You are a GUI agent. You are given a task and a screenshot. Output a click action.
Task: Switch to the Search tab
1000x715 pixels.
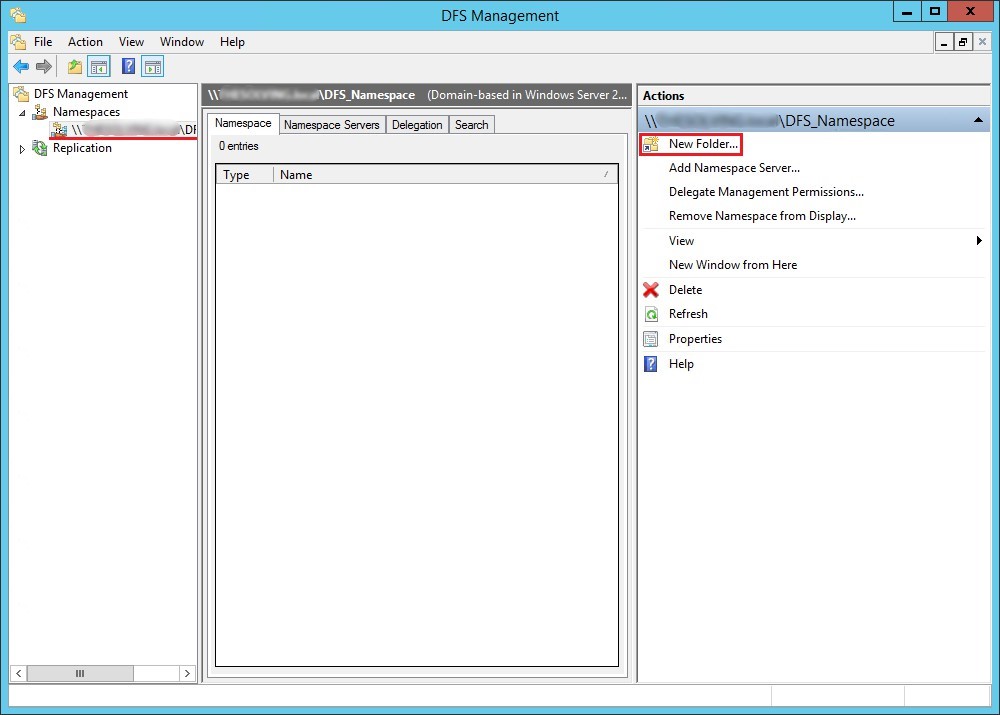471,125
